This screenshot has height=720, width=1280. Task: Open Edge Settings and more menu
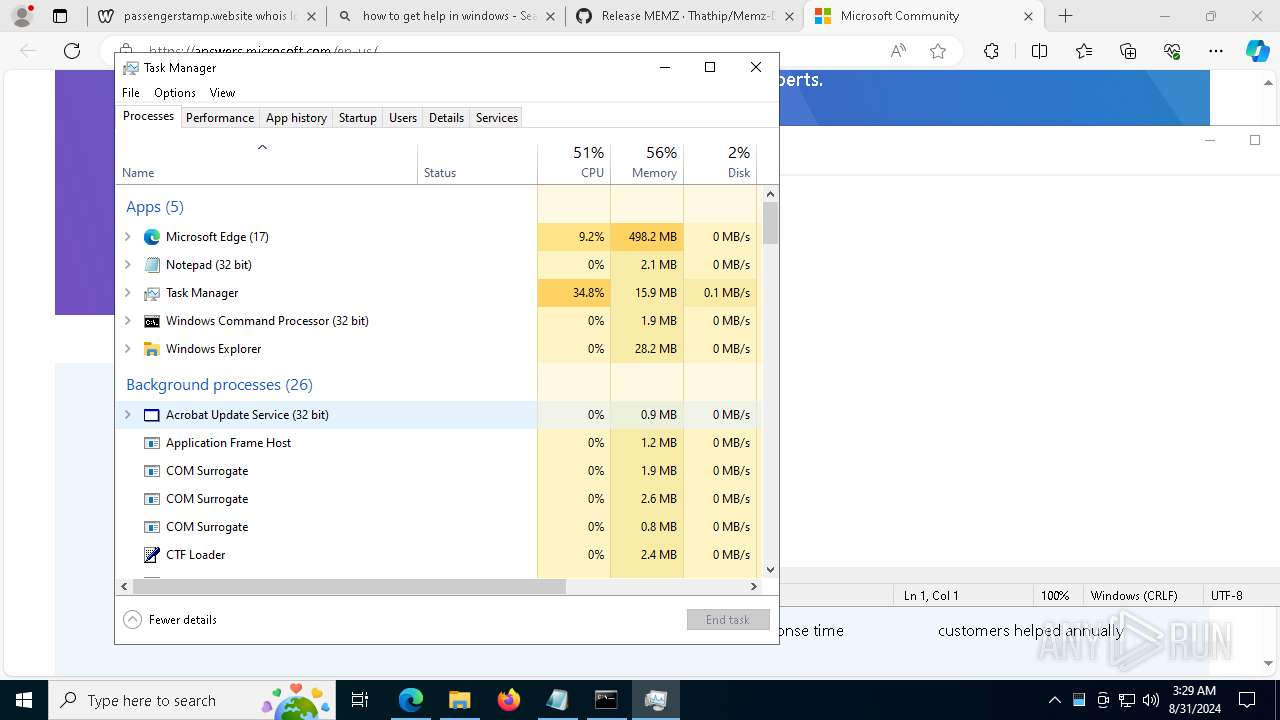[1216, 51]
